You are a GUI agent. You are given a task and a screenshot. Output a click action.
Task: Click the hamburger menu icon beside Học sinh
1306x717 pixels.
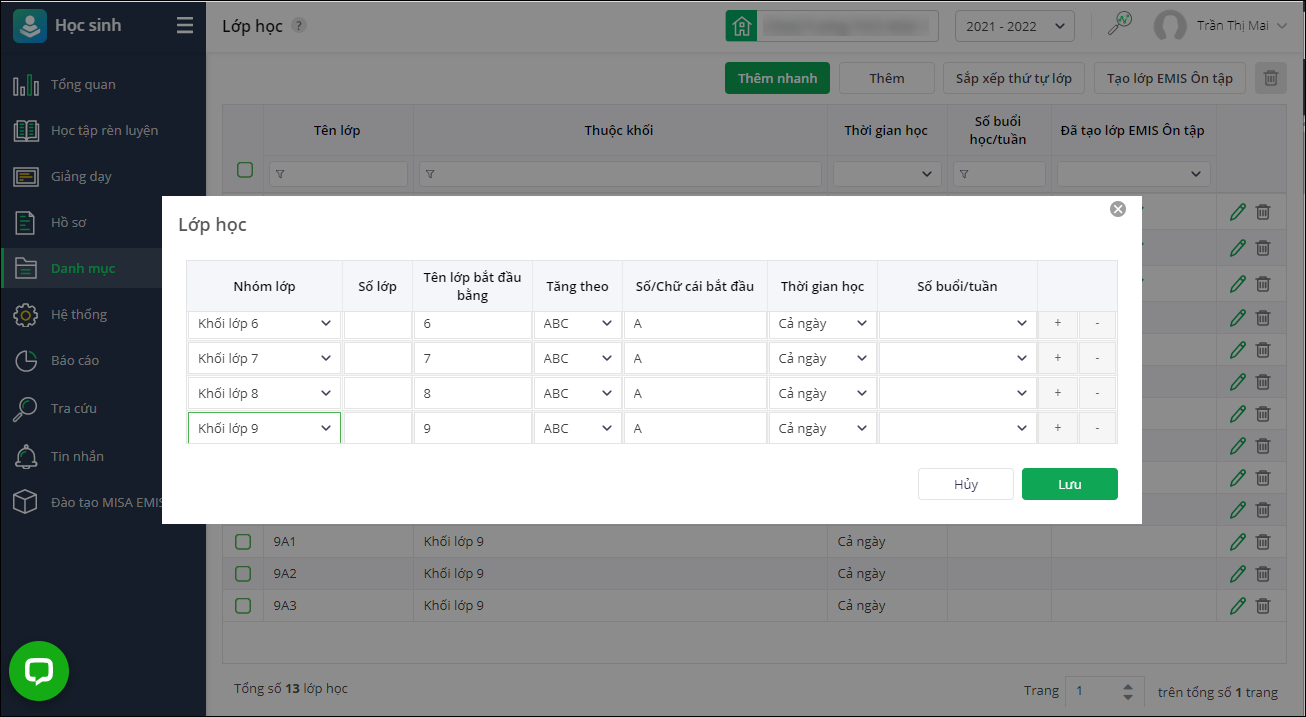(x=185, y=26)
